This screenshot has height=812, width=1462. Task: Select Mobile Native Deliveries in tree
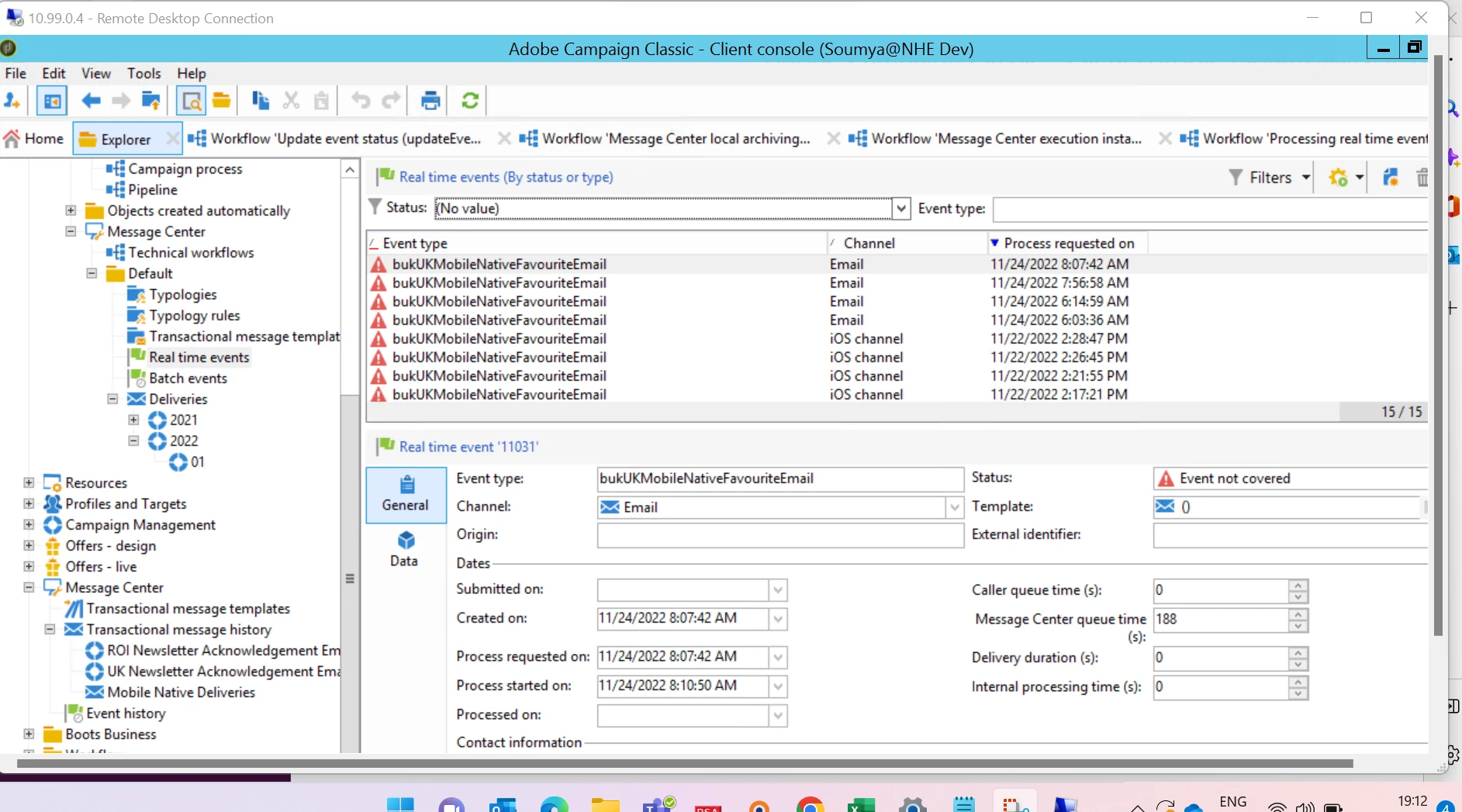[x=181, y=693]
